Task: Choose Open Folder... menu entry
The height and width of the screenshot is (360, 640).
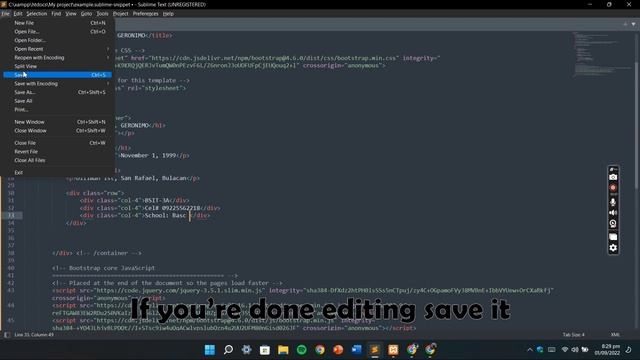Action: point(57,40)
